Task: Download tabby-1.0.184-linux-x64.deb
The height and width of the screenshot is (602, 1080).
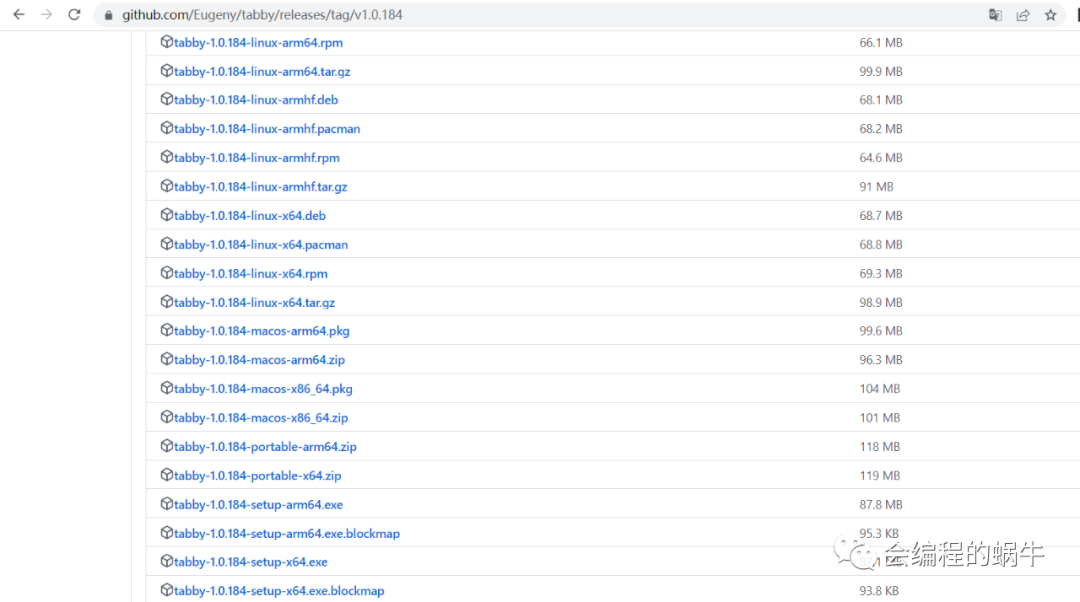Action: pyautogui.click(x=249, y=216)
